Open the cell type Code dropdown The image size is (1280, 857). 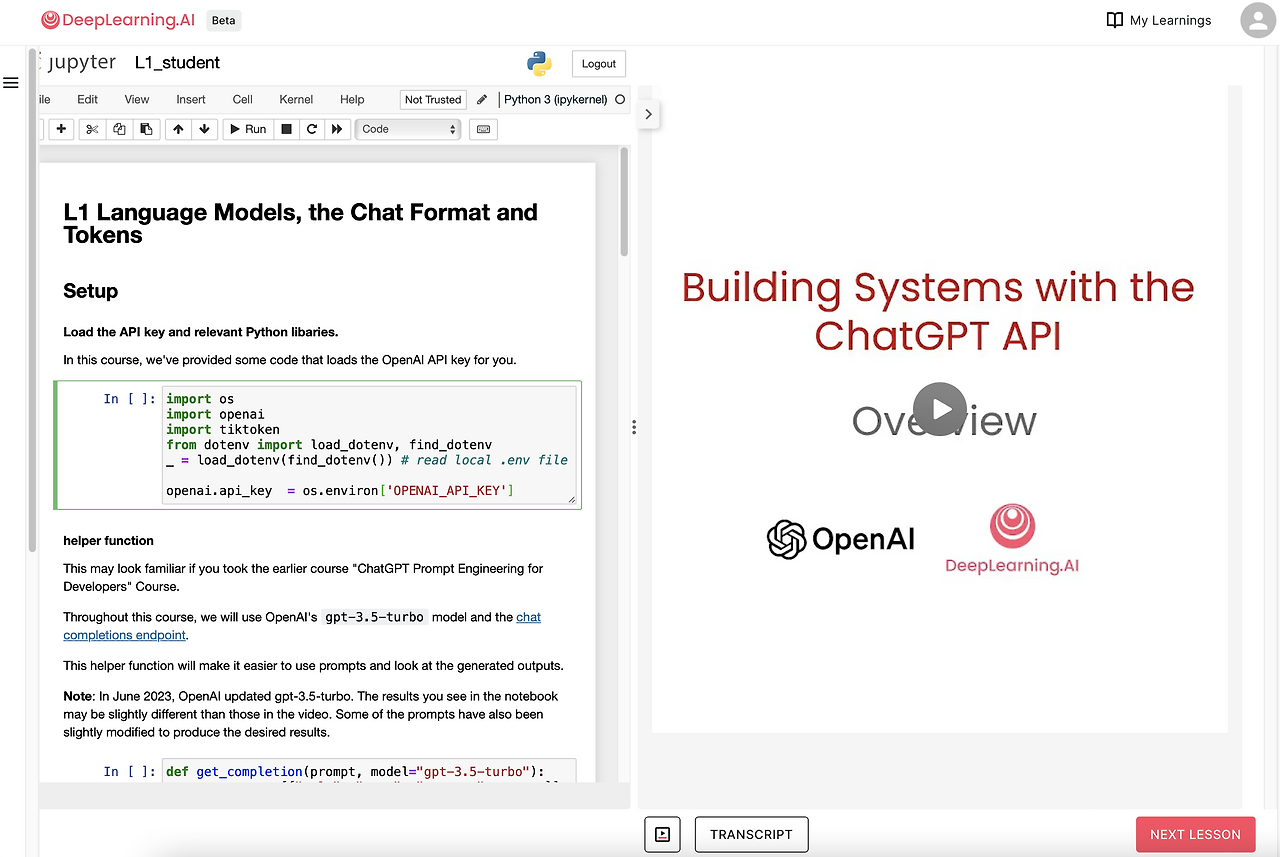point(407,129)
